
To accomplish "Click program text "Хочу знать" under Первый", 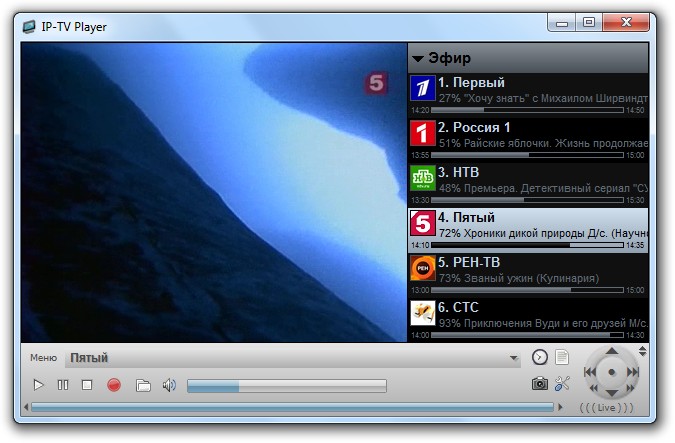I will [496, 99].
